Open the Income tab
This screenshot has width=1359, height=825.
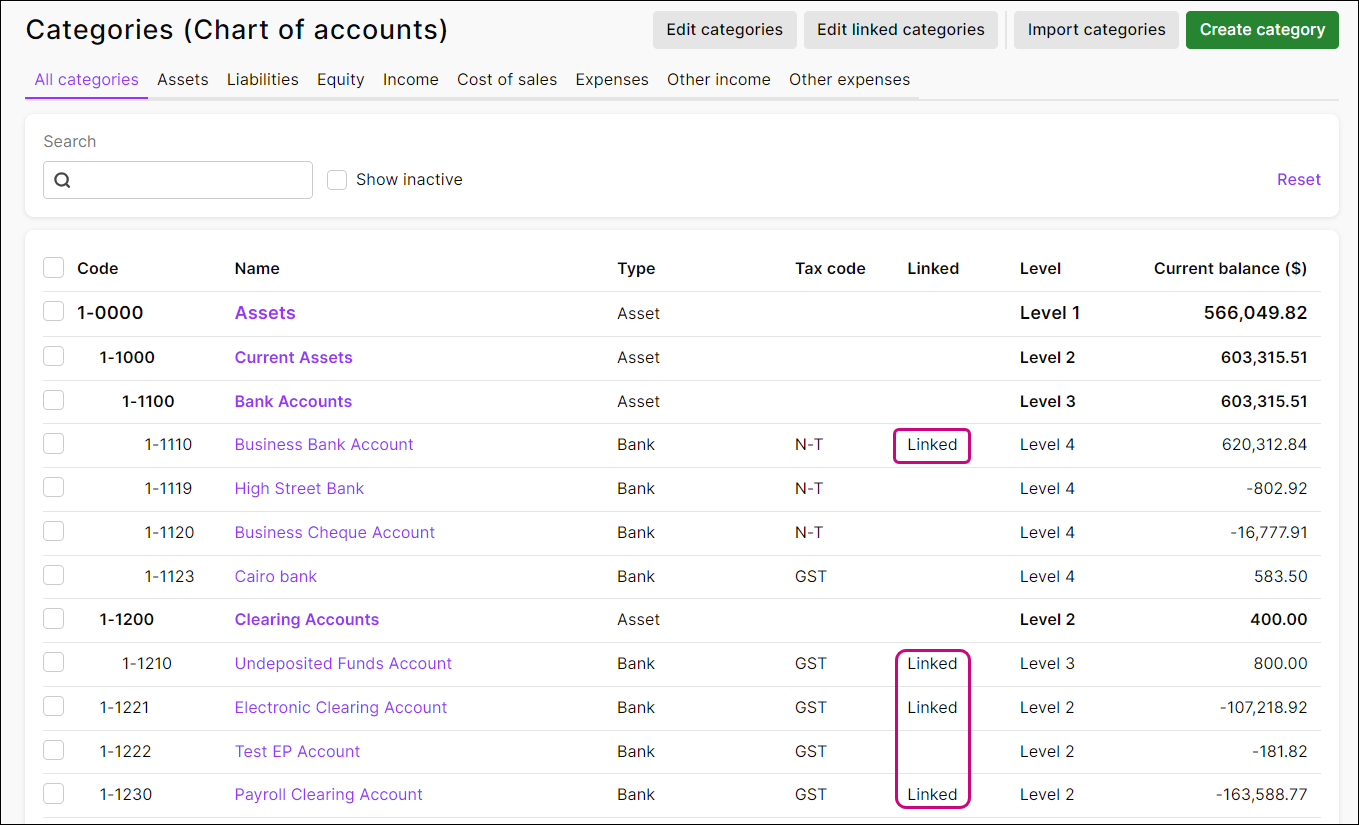410,79
